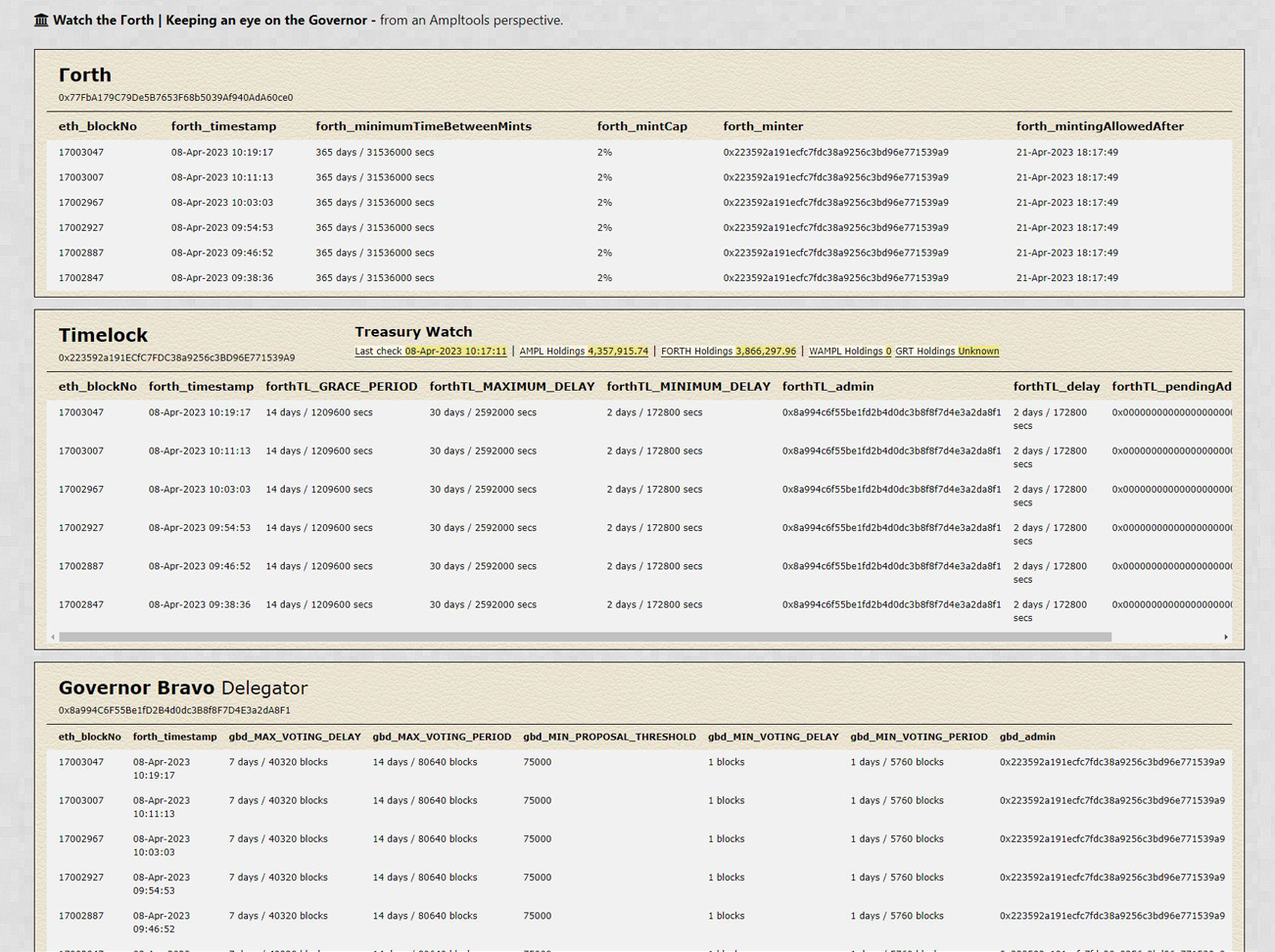Viewport: 1275px width, 952px height.
Task: Click the Timelock scrollbar right arrow
Action: coord(1225,637)
